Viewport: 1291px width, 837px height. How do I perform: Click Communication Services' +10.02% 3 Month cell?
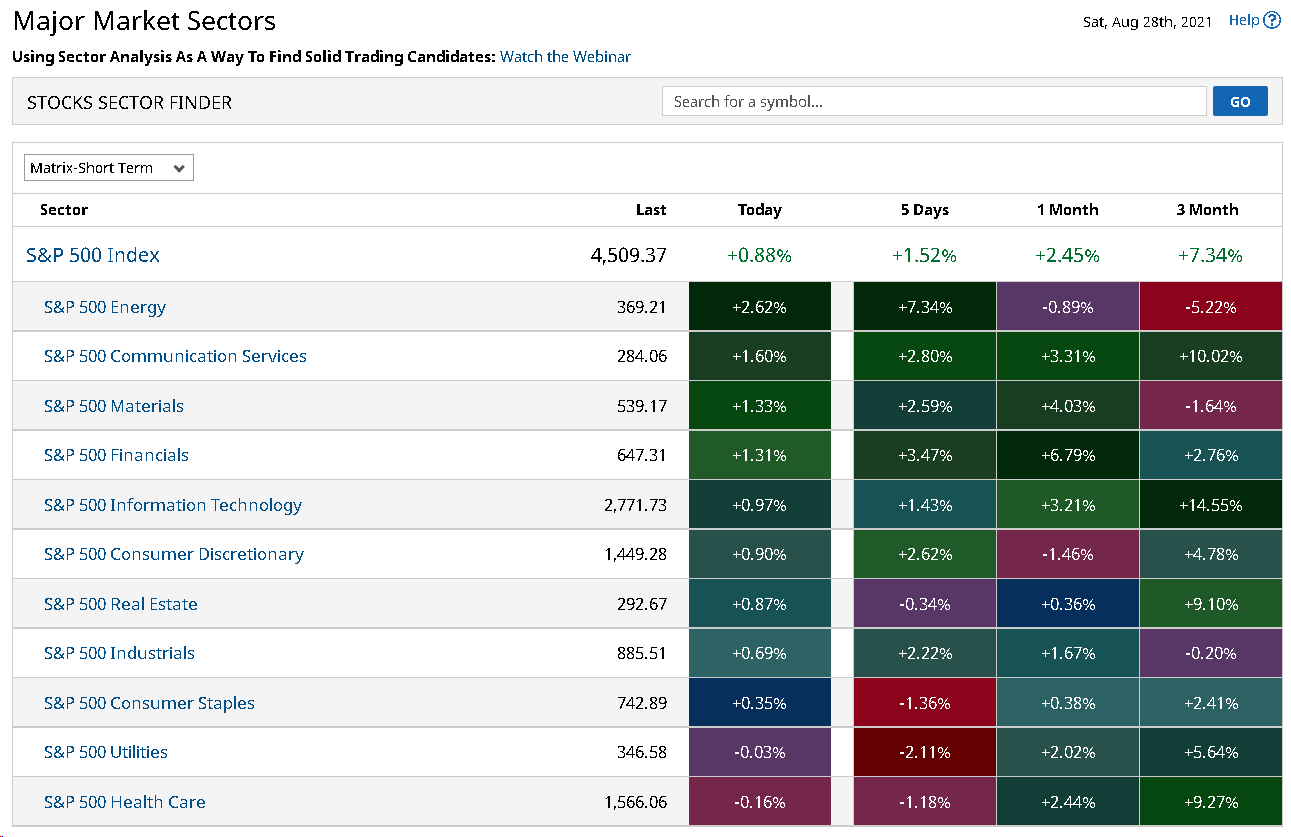point(1210,356)
